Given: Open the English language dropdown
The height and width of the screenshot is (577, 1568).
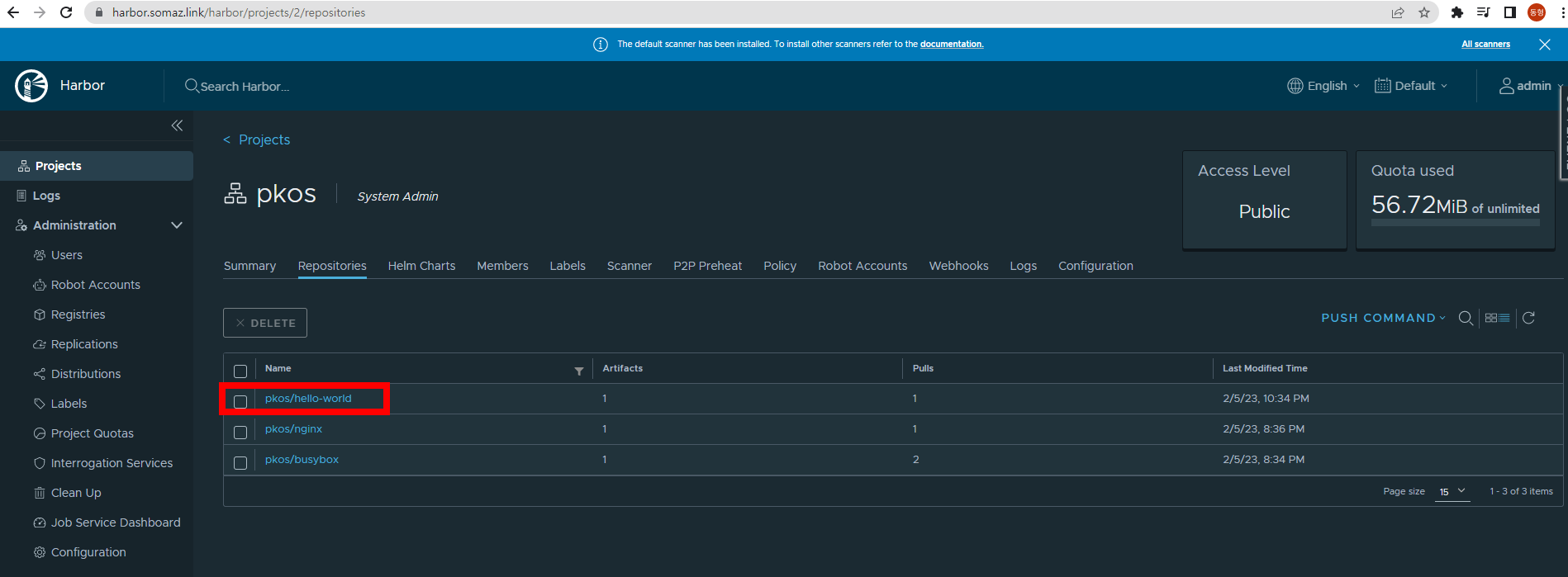Looking at the screenshot, I should tap(1323, 86).
